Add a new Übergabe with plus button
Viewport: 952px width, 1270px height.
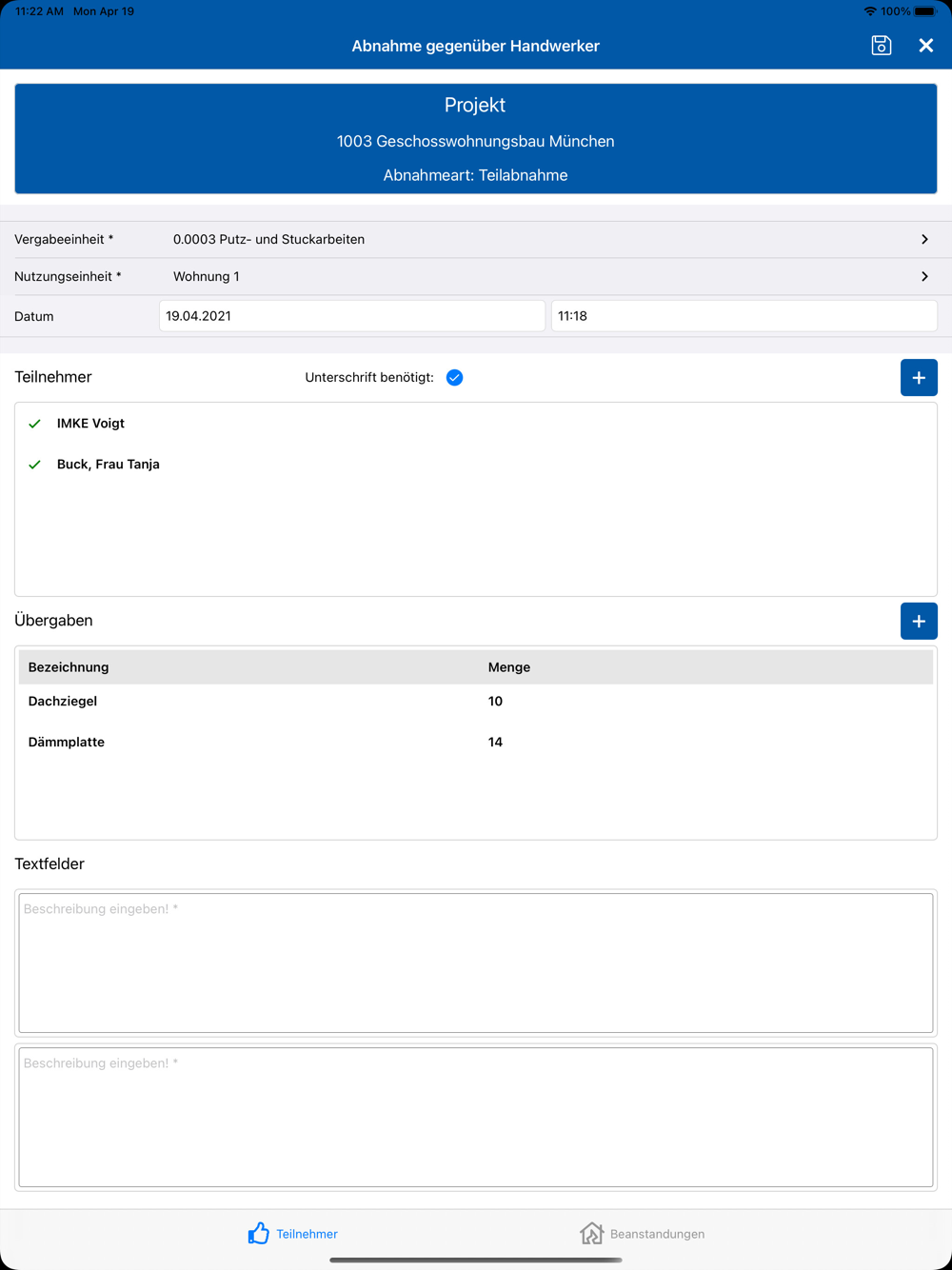point(919,621)
